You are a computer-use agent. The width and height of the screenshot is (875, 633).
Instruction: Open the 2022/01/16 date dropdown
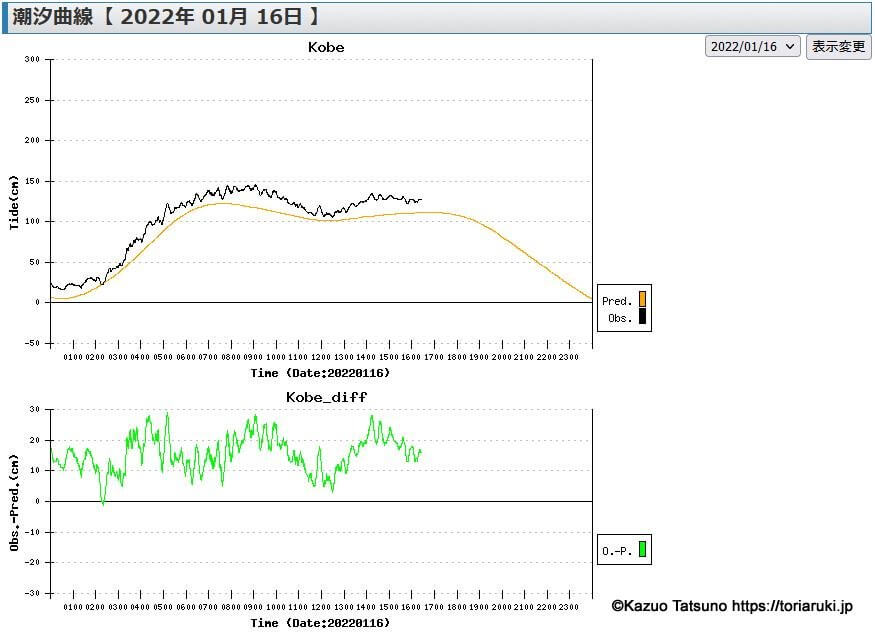[753, 47]
